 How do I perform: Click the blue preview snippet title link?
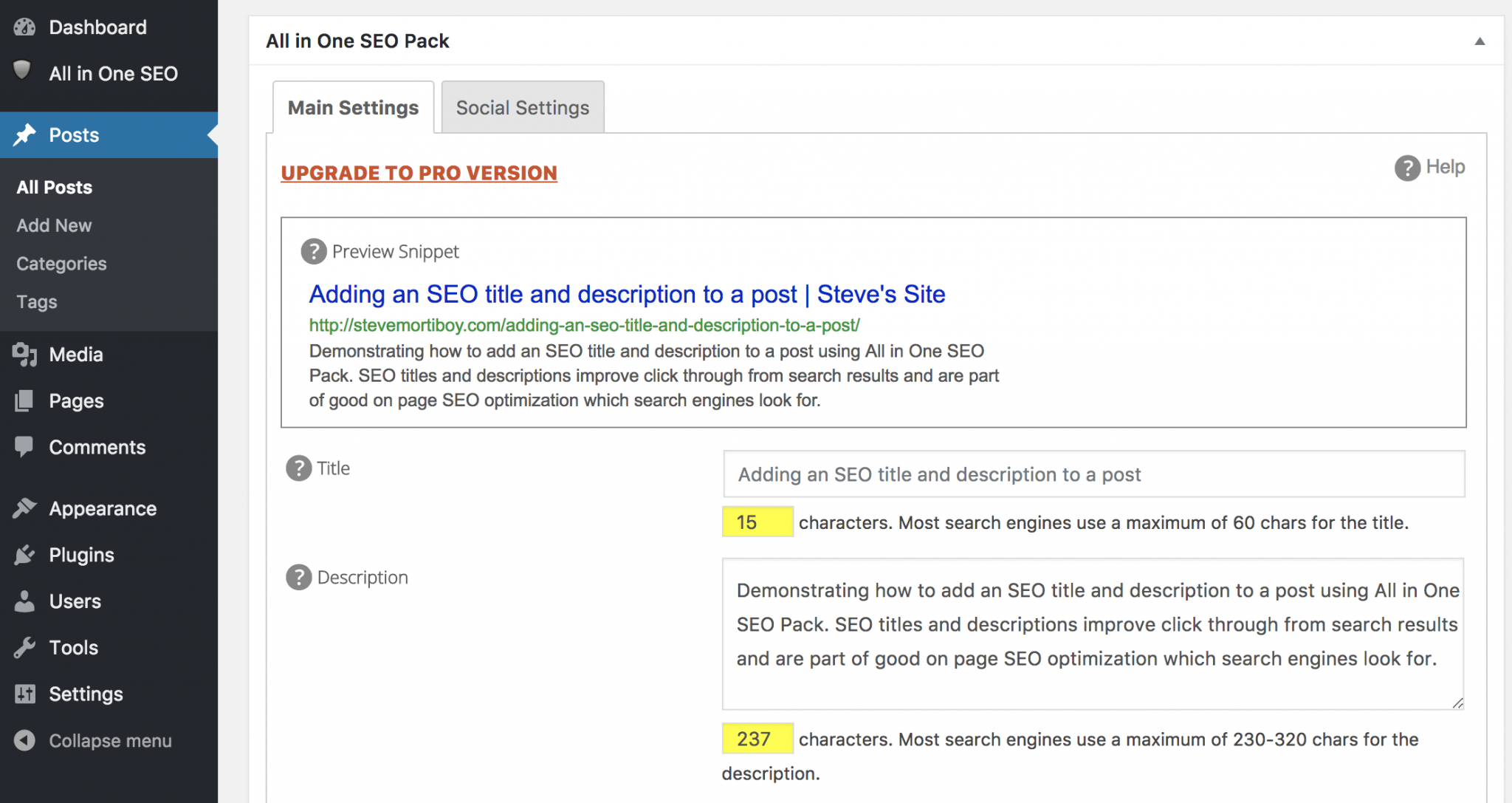626,294
